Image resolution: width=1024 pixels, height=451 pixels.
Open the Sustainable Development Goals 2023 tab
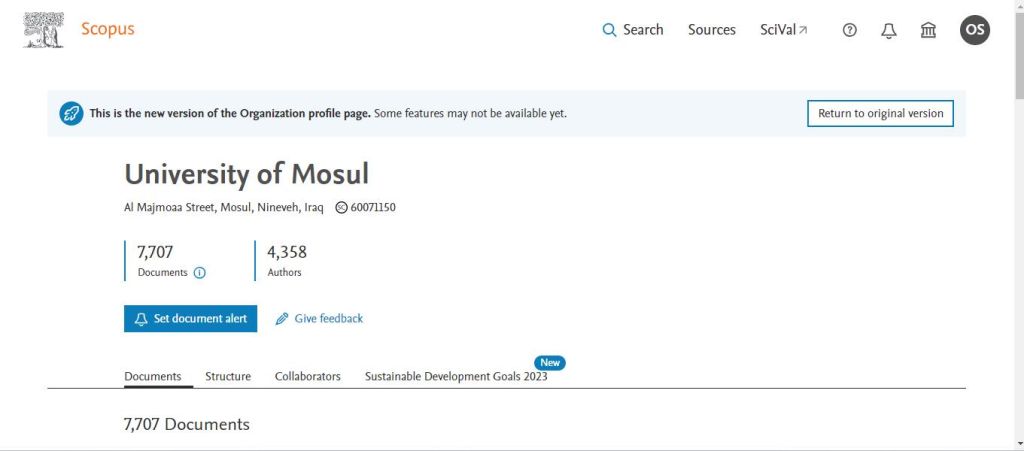[x=456, y=376]
